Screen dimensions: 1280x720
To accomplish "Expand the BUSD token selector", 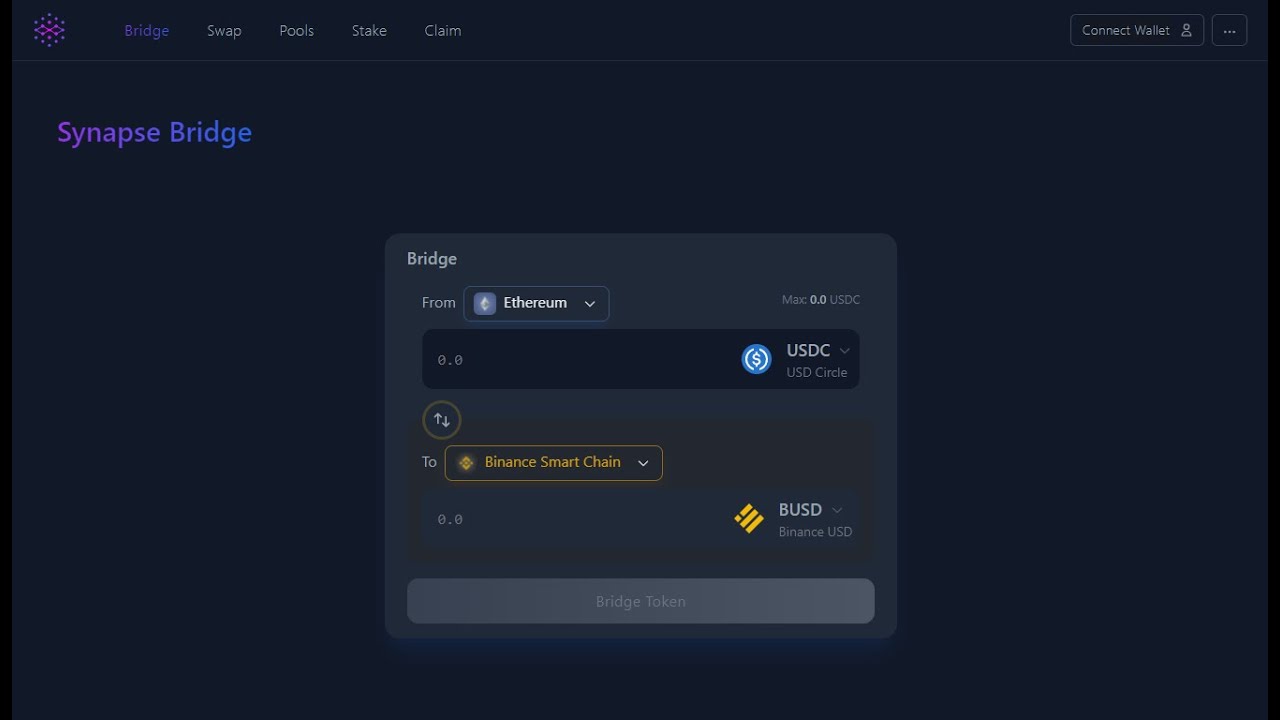I will (x=810, y=510).
